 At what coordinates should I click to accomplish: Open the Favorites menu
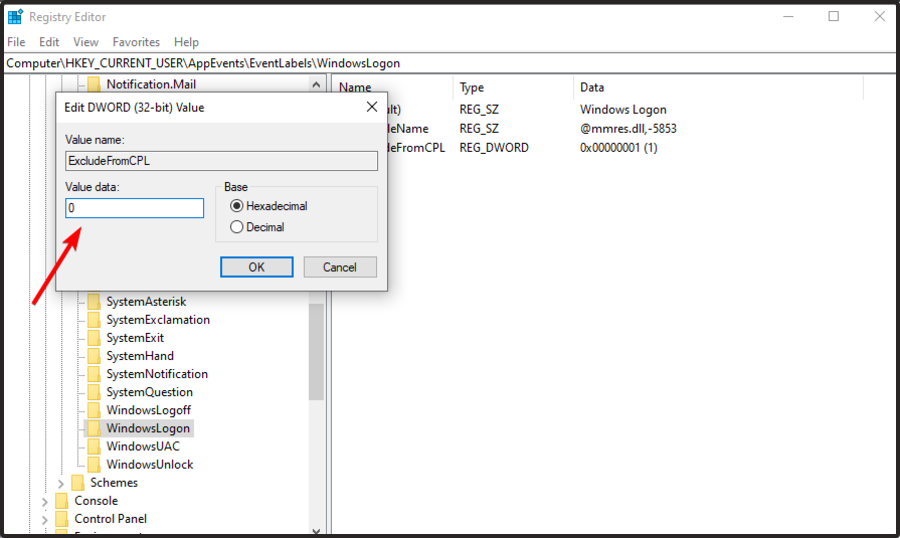[x=136, y=42]
